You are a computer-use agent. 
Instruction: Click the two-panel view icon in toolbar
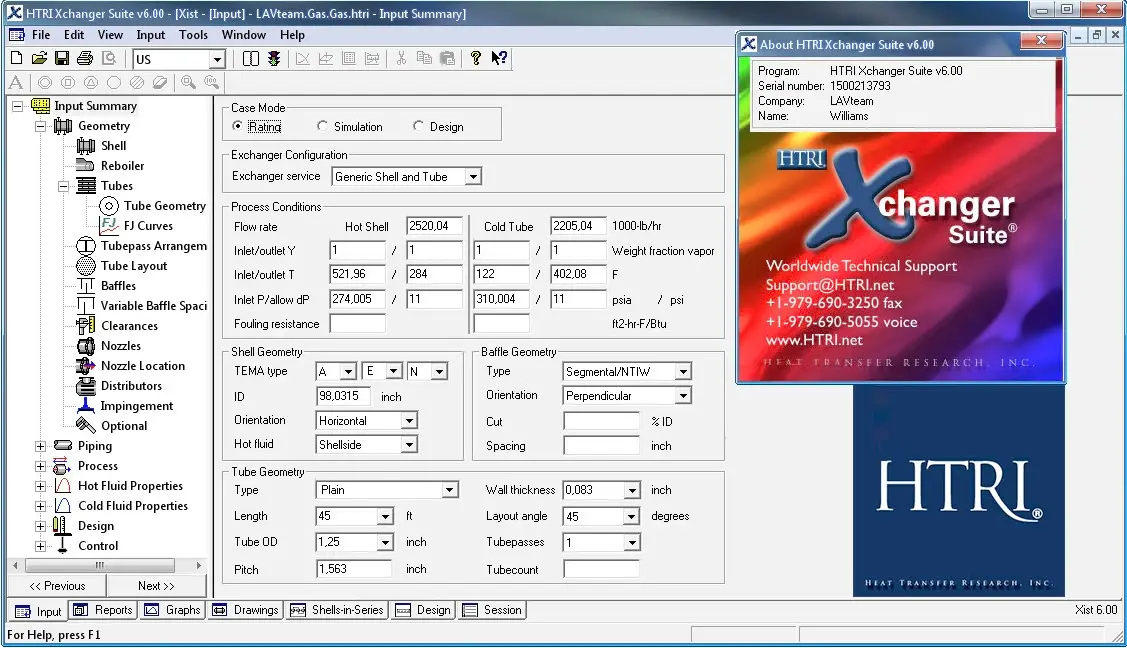point(251,58)
